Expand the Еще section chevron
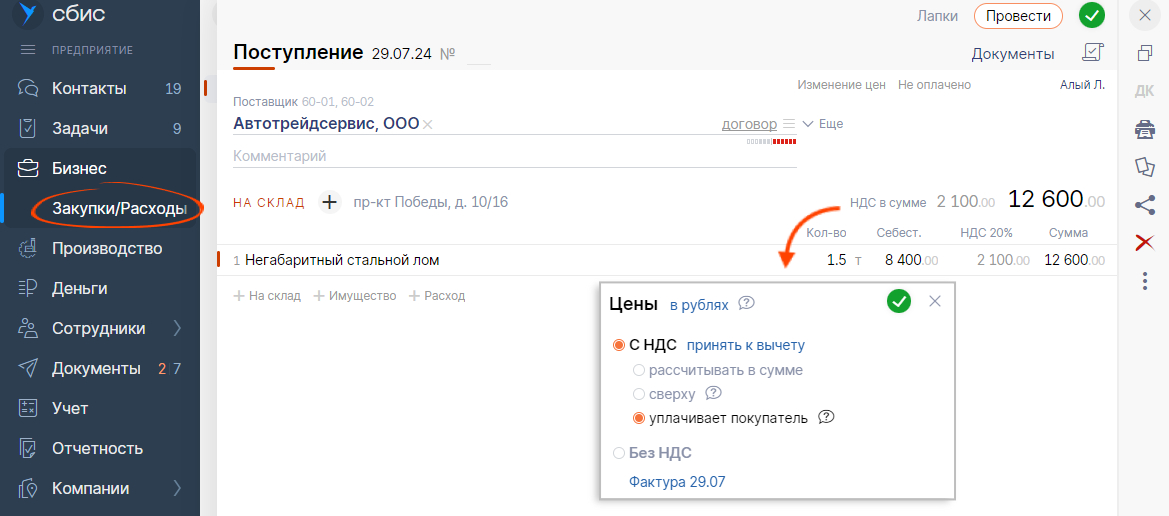Screen dimensions: 1169x516 pos(808,124)
